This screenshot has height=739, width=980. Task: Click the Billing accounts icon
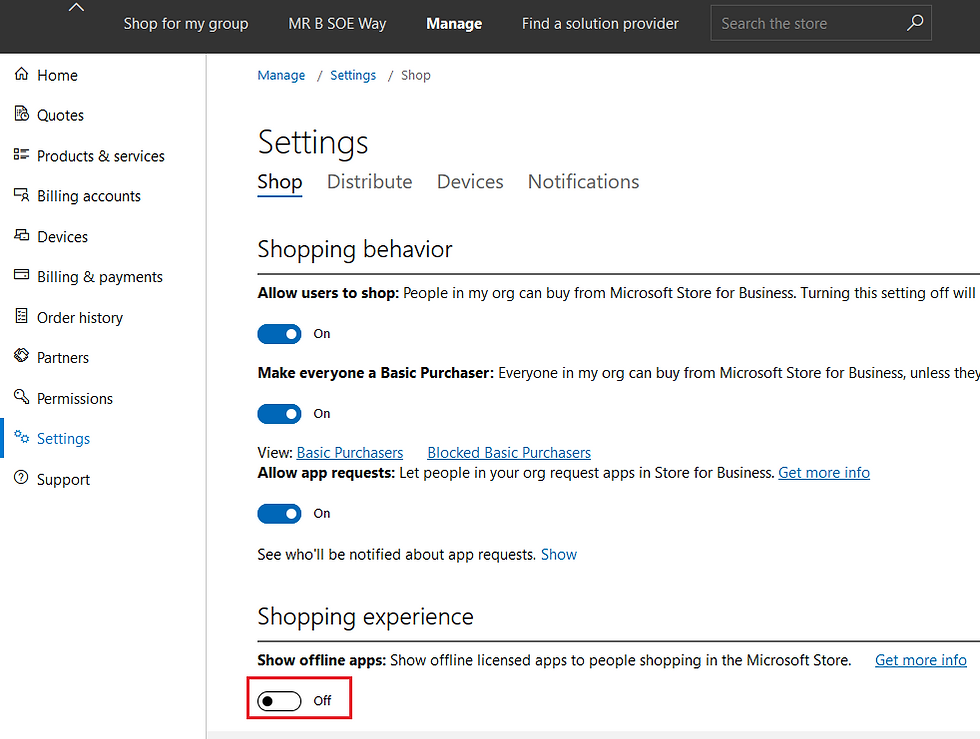pos(22,195)
